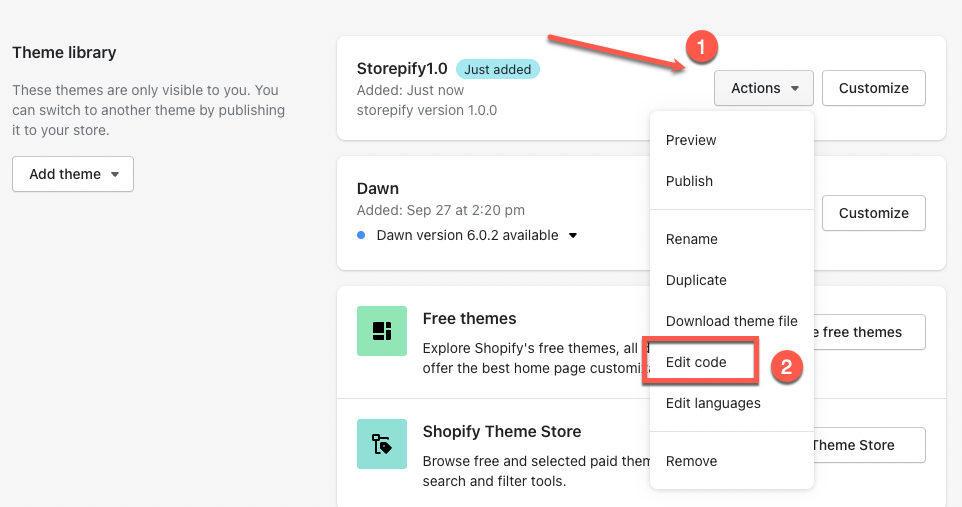This screenshot has width=962, height=507.
Task: Expand Dawn version 6.0.2 available dropdown
Action: (572, 236)
